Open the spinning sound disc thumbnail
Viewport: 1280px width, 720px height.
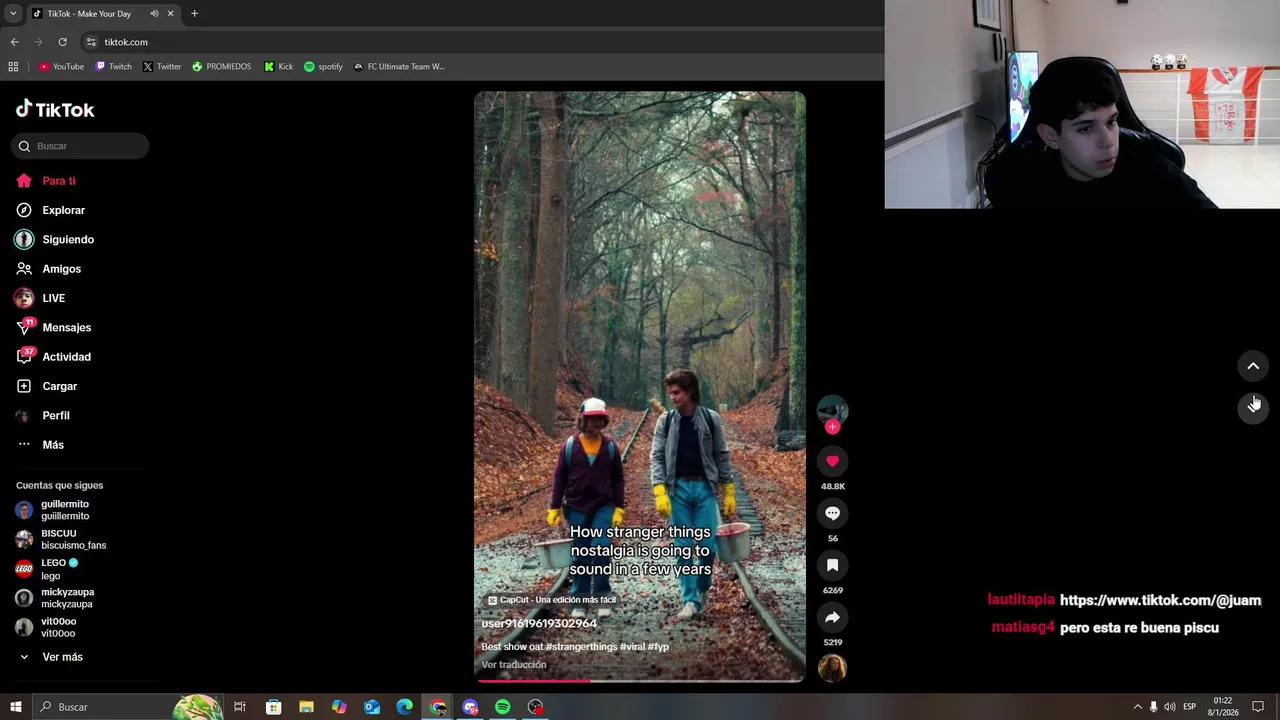[x=832, y=667]
